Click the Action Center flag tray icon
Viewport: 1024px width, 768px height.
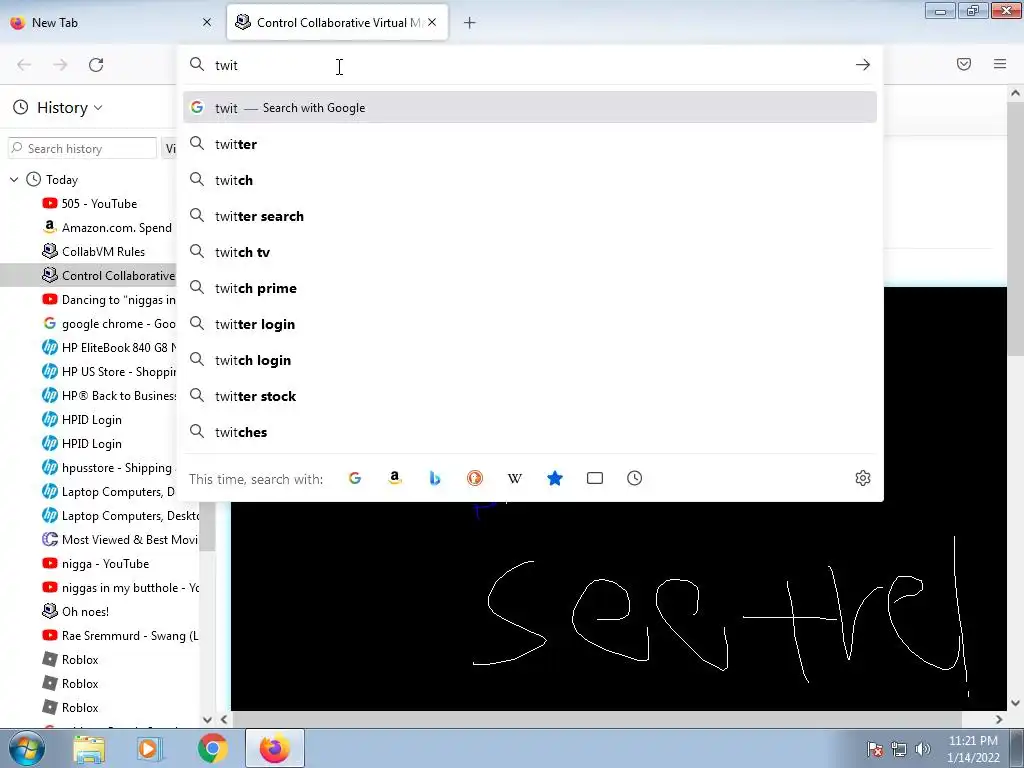click(875, 749)
